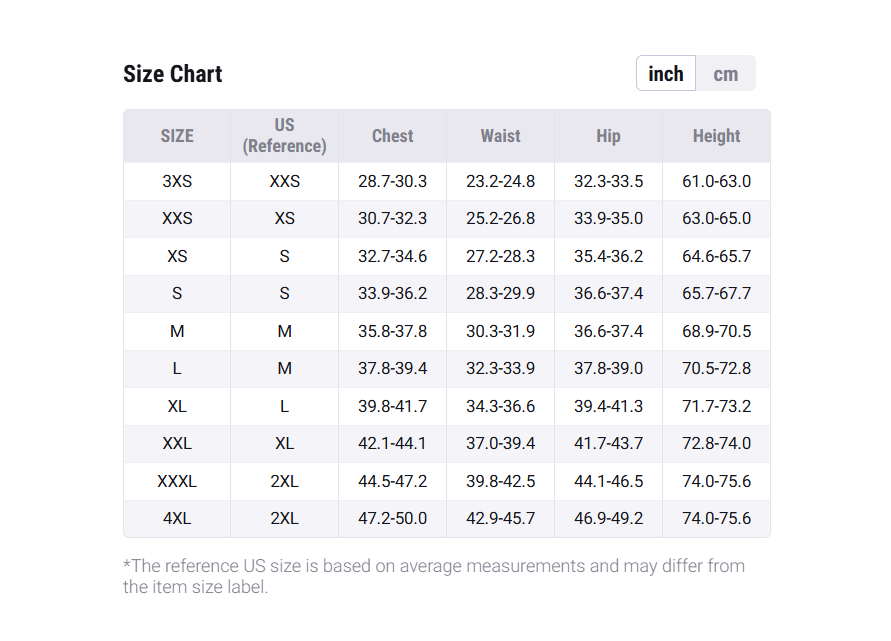Click the SIZE column header
This screenshot has height=641, width=891.
(x=177, y=136)
